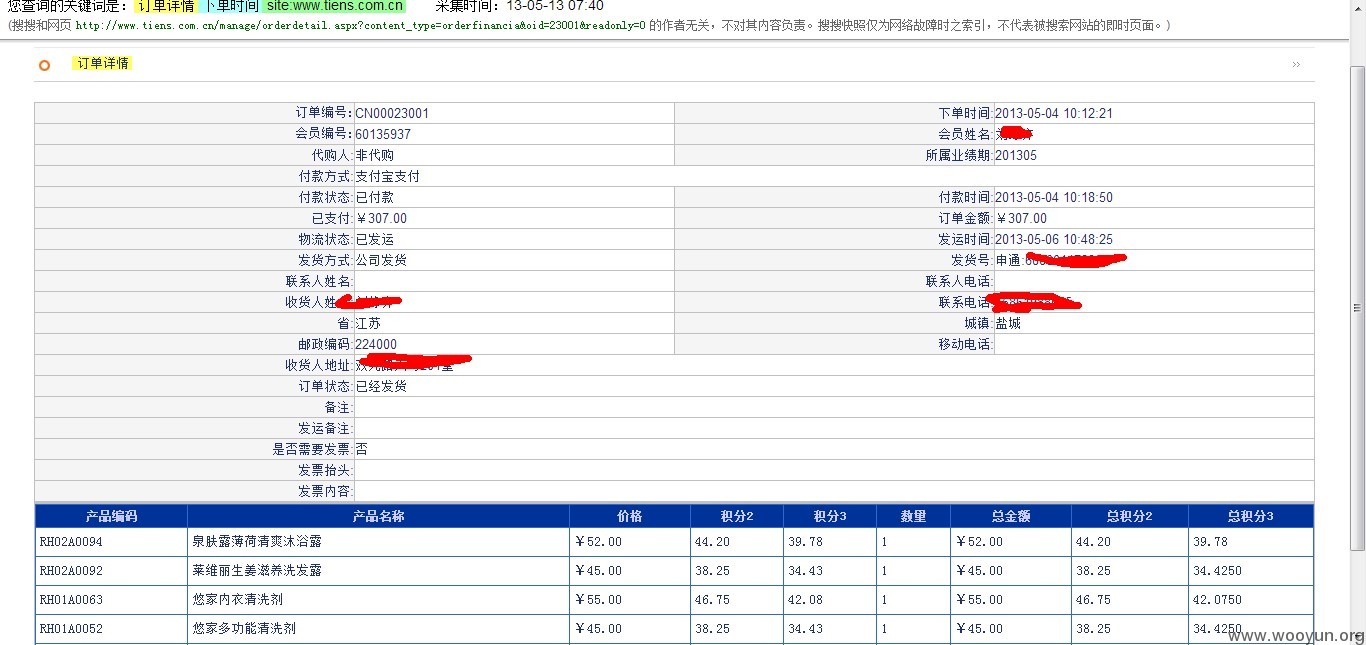
Task: Click payment method 支付宝支付
Action: tap(388, 177)
